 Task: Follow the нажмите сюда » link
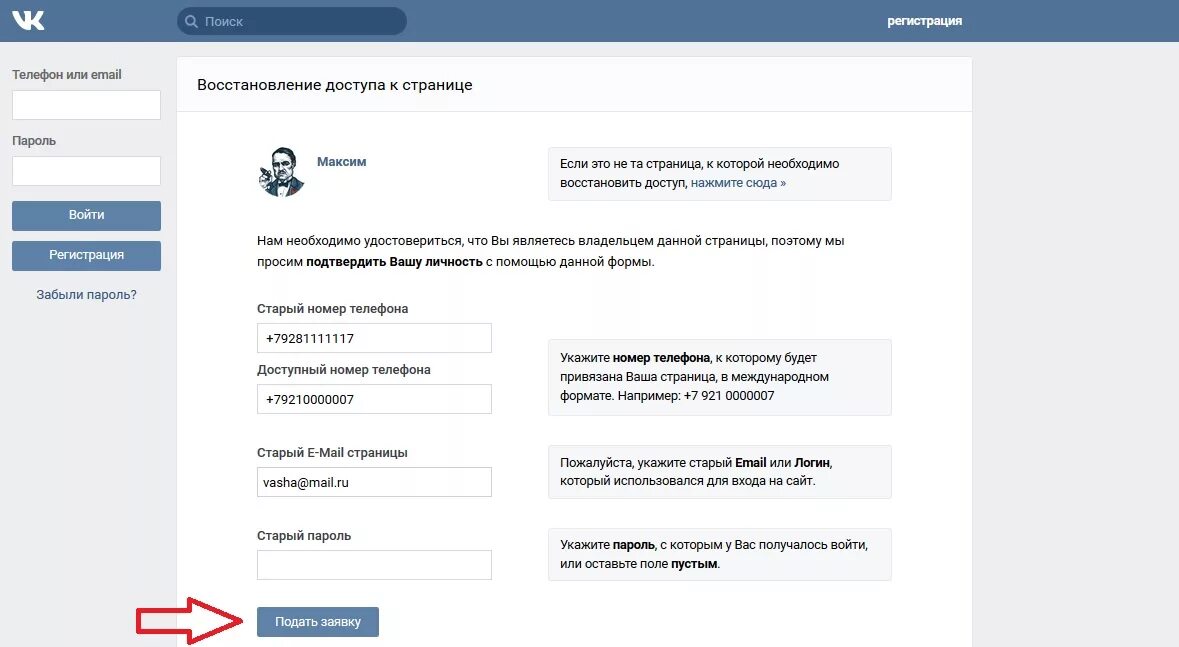tap(738, 183)
